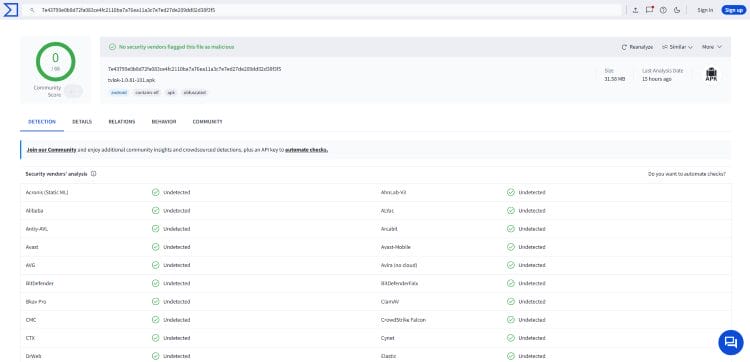
Task: Click the Avast-Mobile check icon
Action: (x=511, y=247)
